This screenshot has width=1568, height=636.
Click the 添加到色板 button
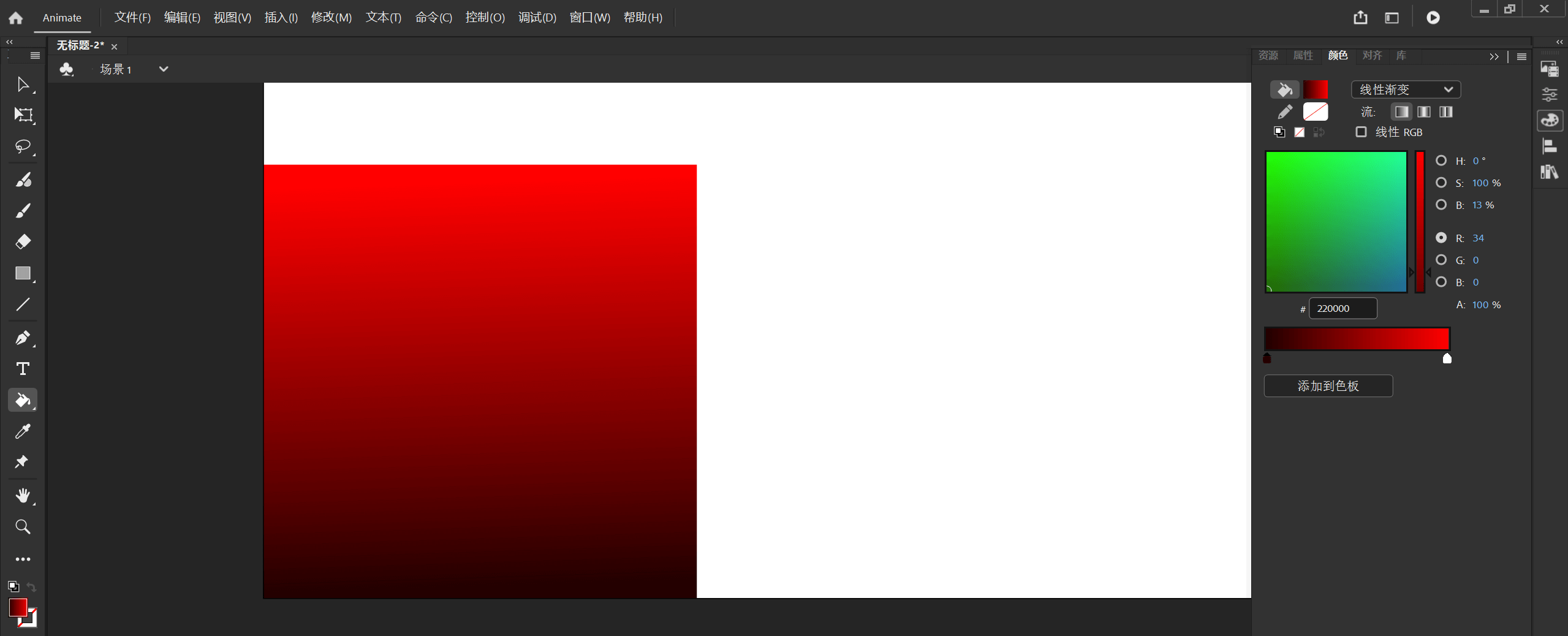click(1328, 386)
